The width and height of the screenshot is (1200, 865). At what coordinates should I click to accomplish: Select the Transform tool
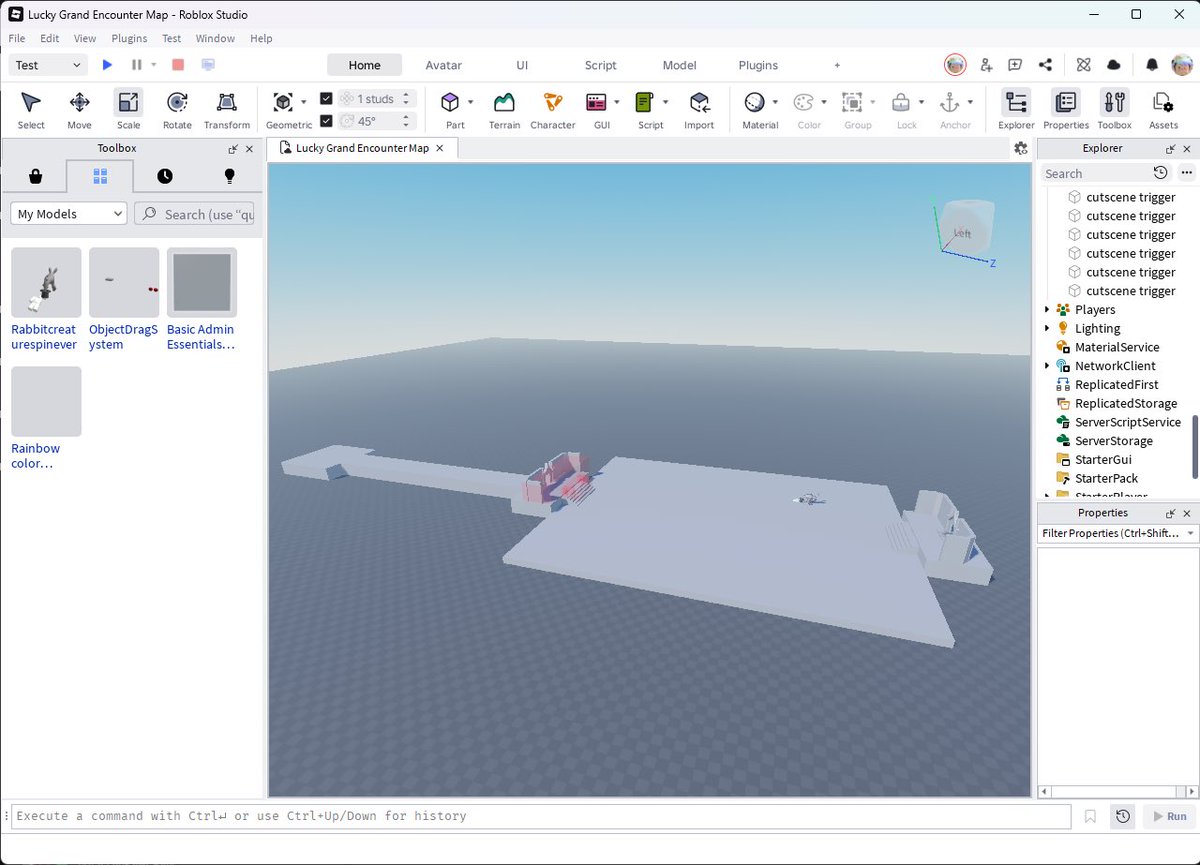(x=227, y=109)
